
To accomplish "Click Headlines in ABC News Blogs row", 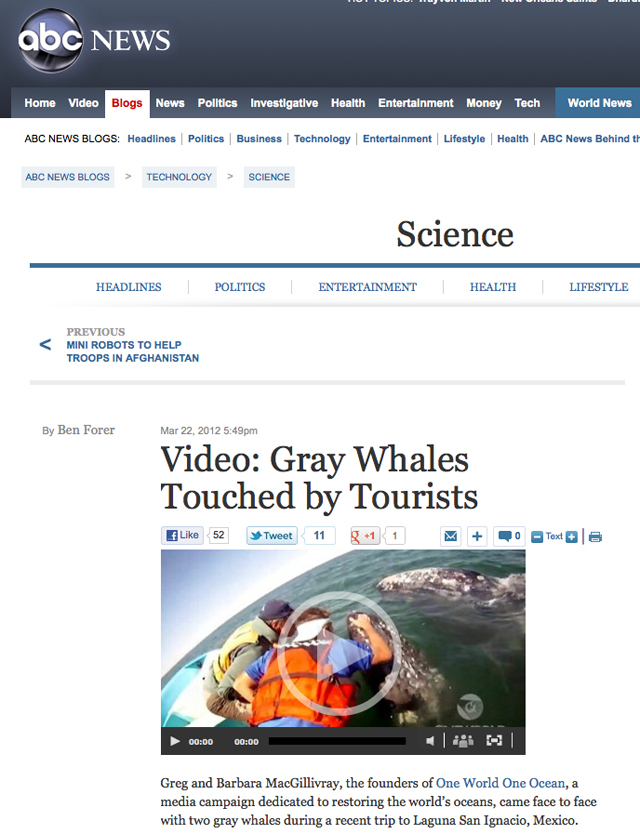I will pyautogui.click(x=152, y=139).
